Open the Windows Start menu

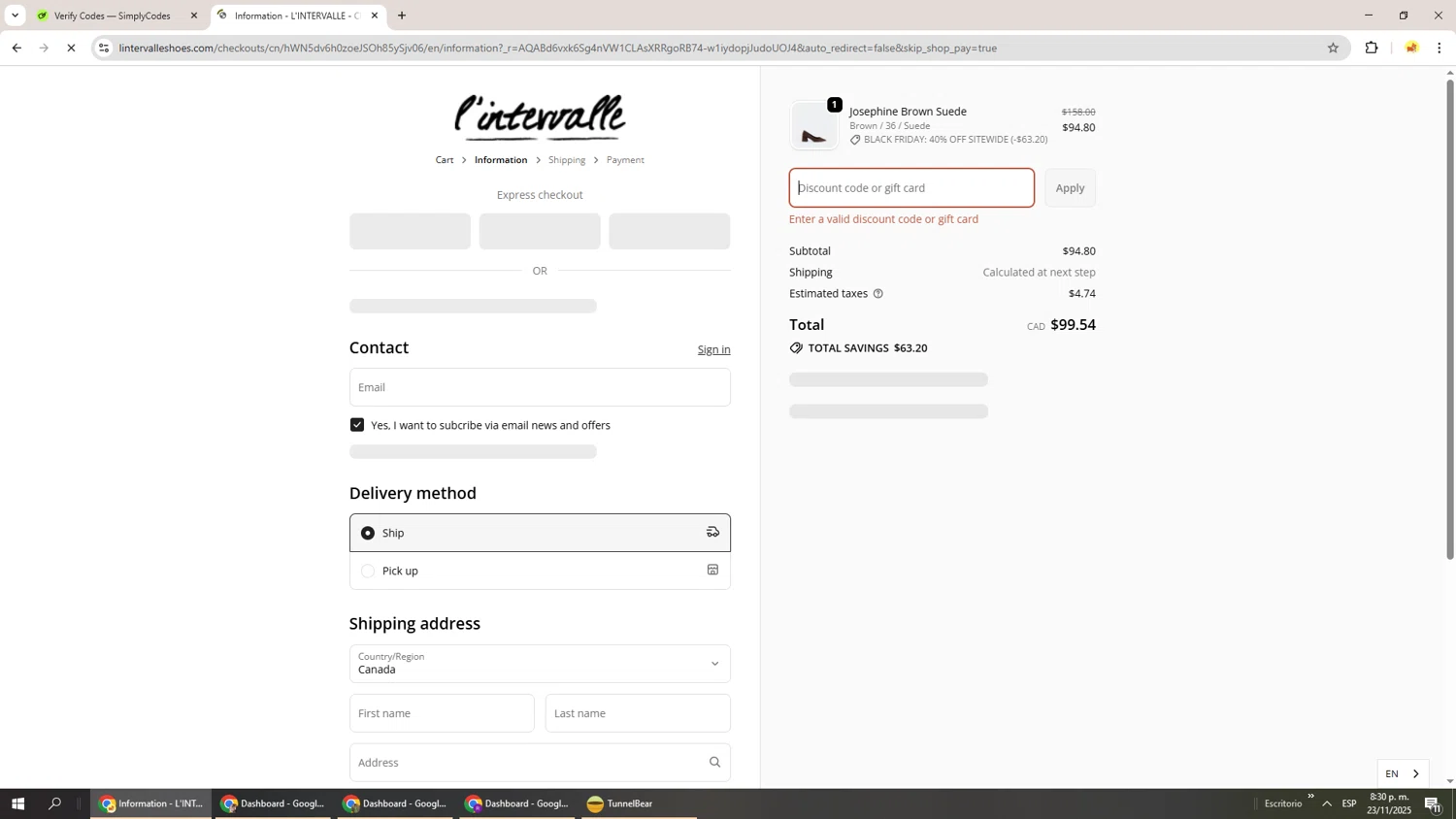coord(17,803)
